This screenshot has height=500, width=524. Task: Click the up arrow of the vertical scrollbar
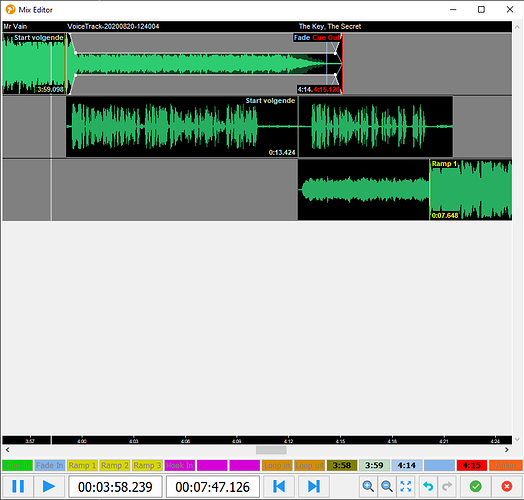(517, 26)
